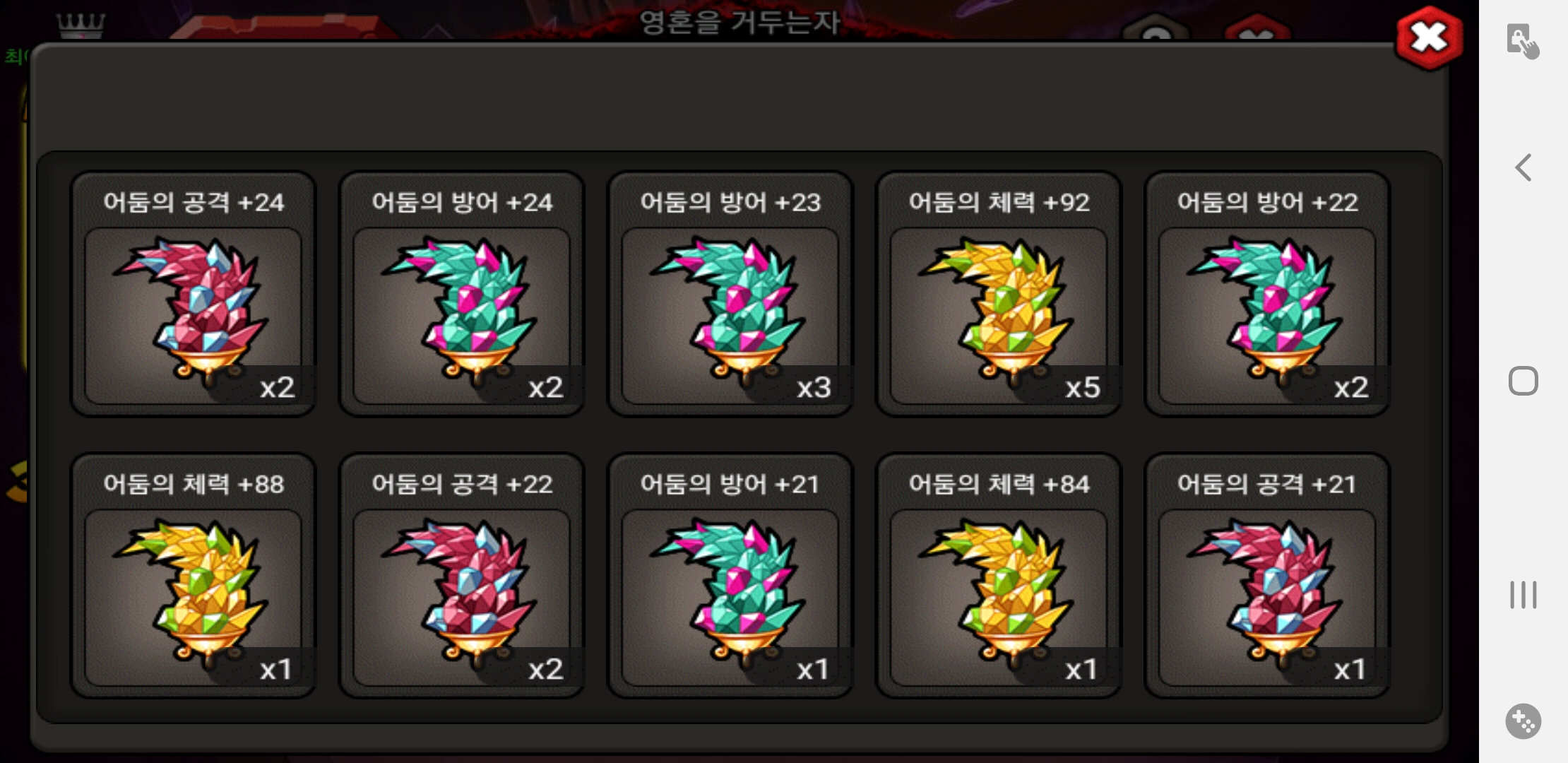Open the game tools controller icon
This screenshot has height=763, width=1568.
coord(1523,721)
